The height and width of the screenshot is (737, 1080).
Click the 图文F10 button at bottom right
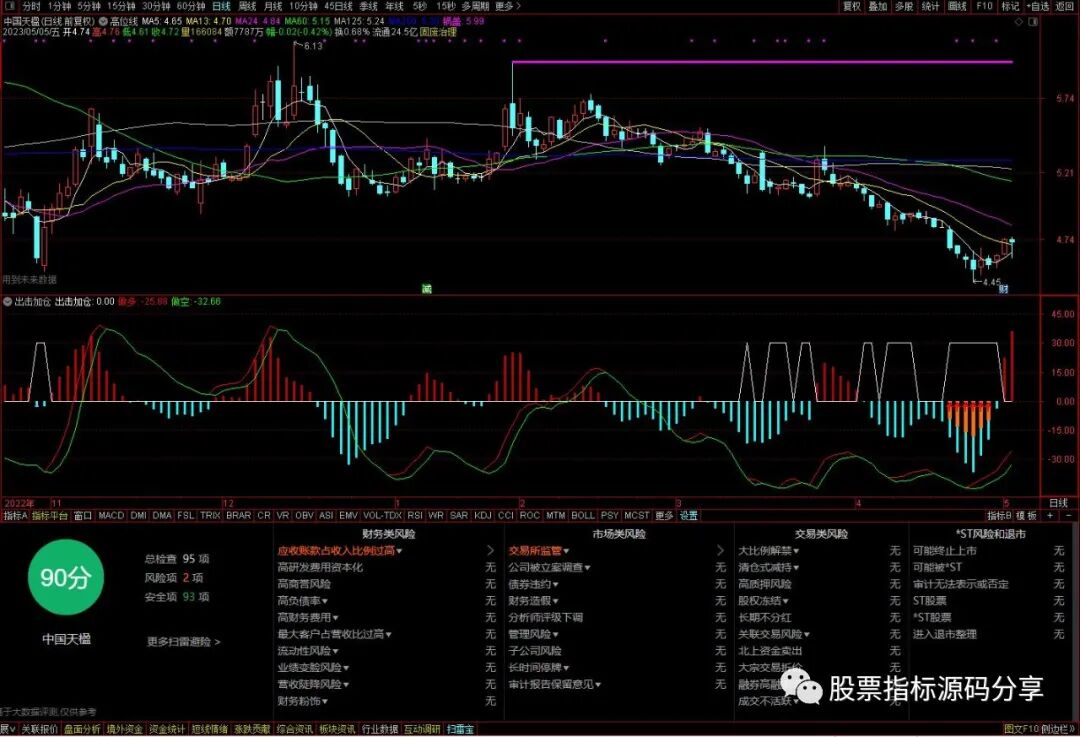coord(1022,729)
